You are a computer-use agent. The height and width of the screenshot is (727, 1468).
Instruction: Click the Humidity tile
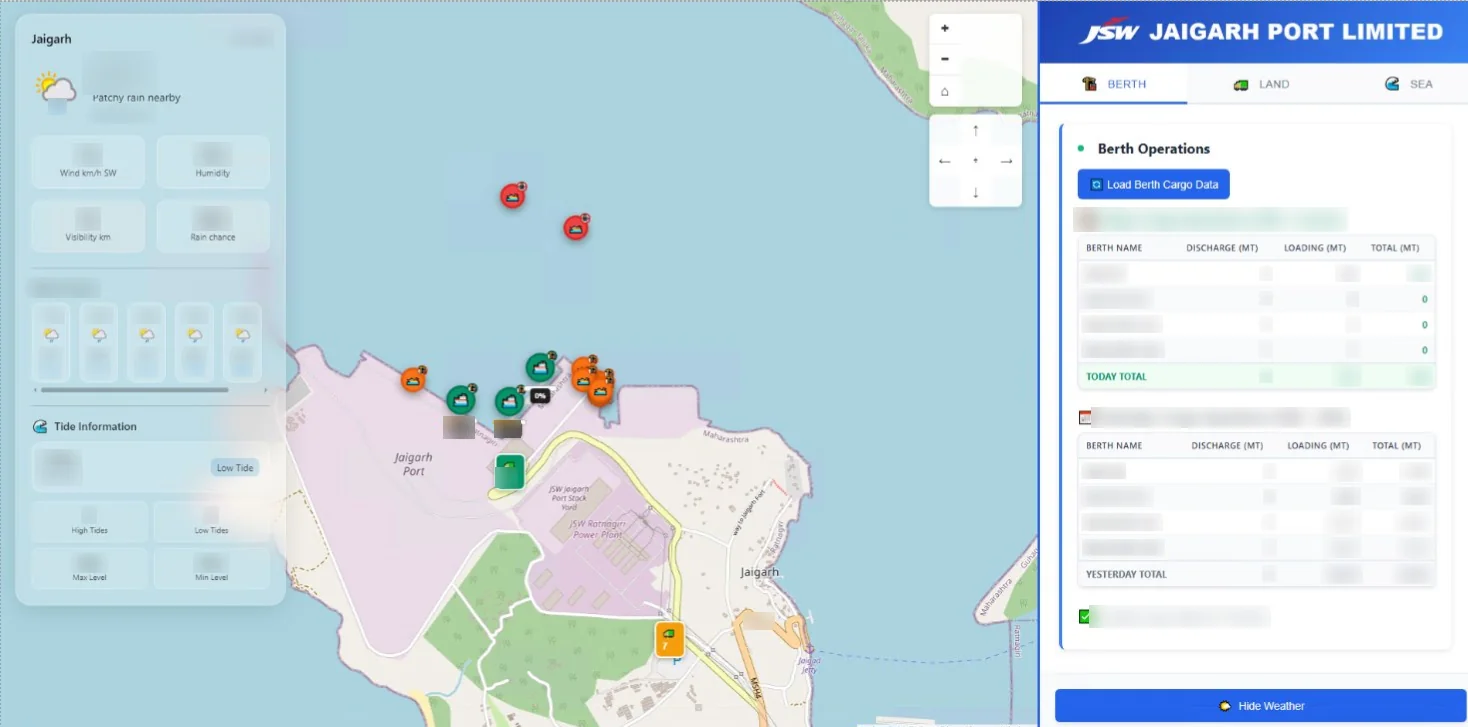[x=213, y=162]
